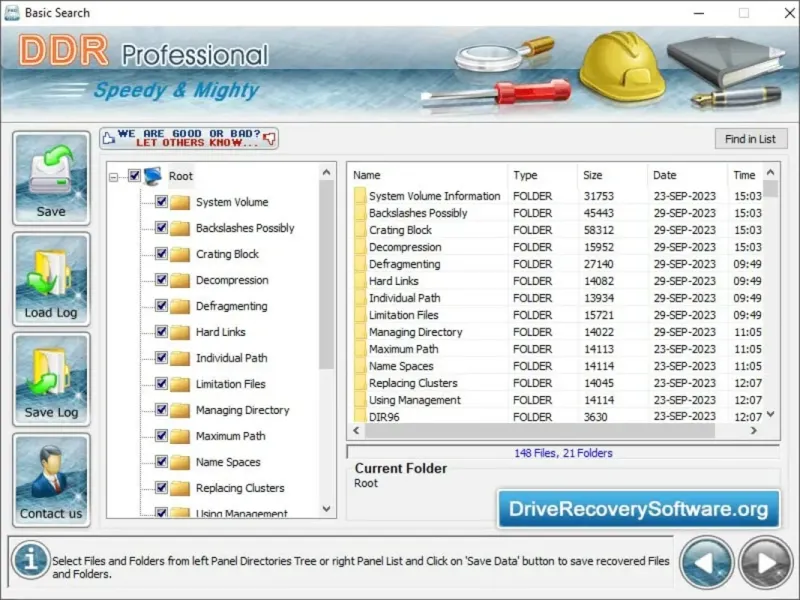Click the file list scroll right arrow
Image resolution: width=800 pixels, height=600 pixels.
(x=754, y=430)
